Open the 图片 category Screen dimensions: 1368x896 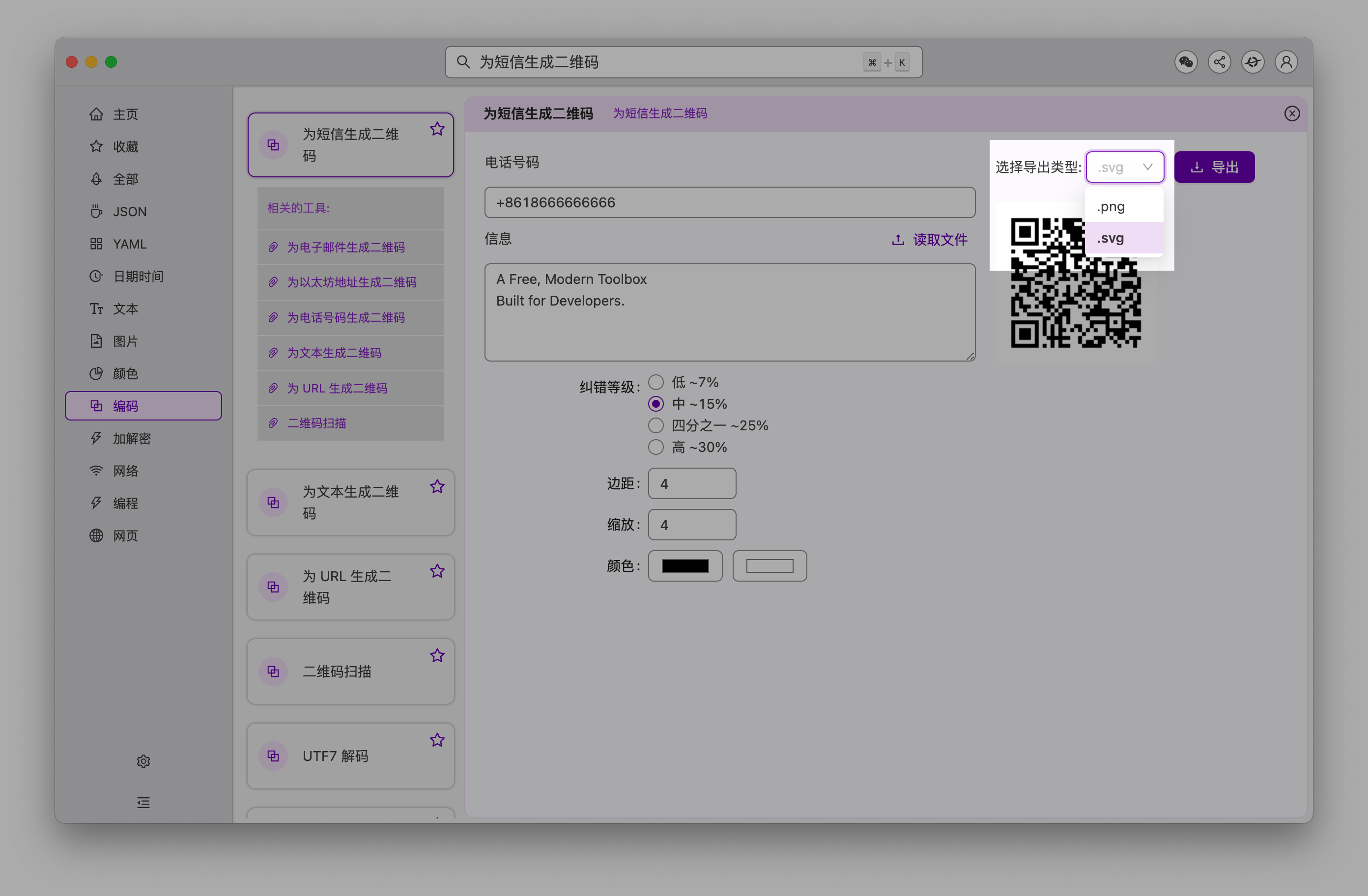tap(143, 341)
